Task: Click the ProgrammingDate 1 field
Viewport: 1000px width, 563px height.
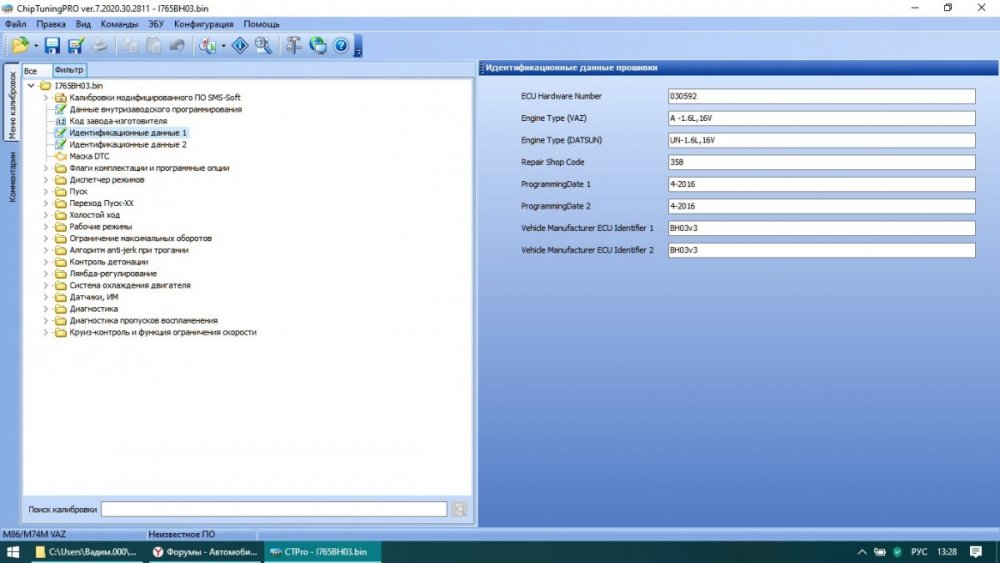Action: 821,184
